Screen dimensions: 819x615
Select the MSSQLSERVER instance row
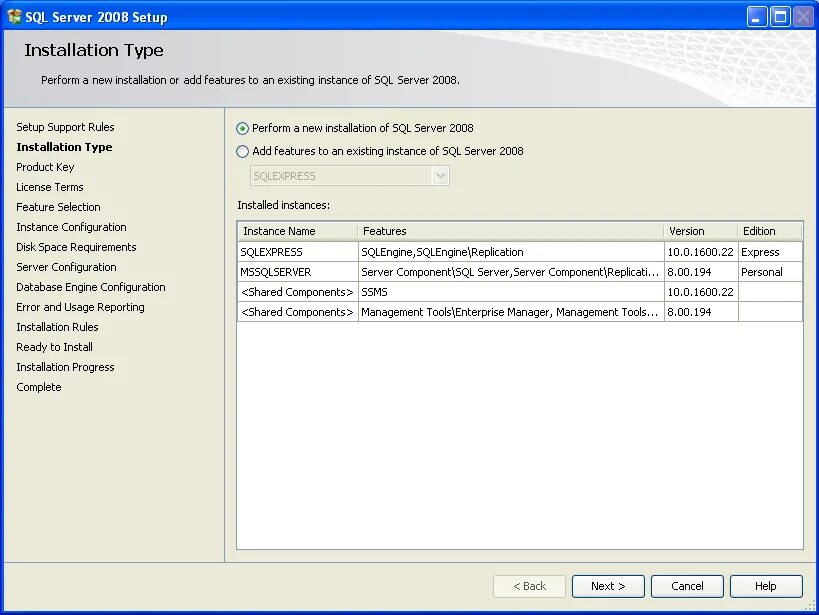coord(520,272)
